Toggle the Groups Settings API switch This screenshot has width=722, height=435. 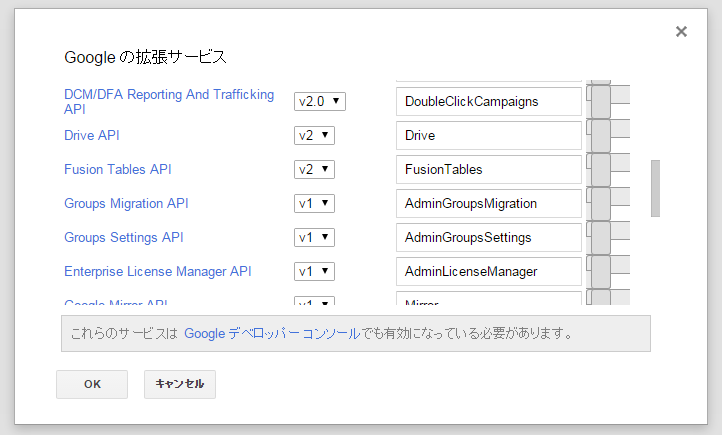pyautogui.click(x=608, y=237)
